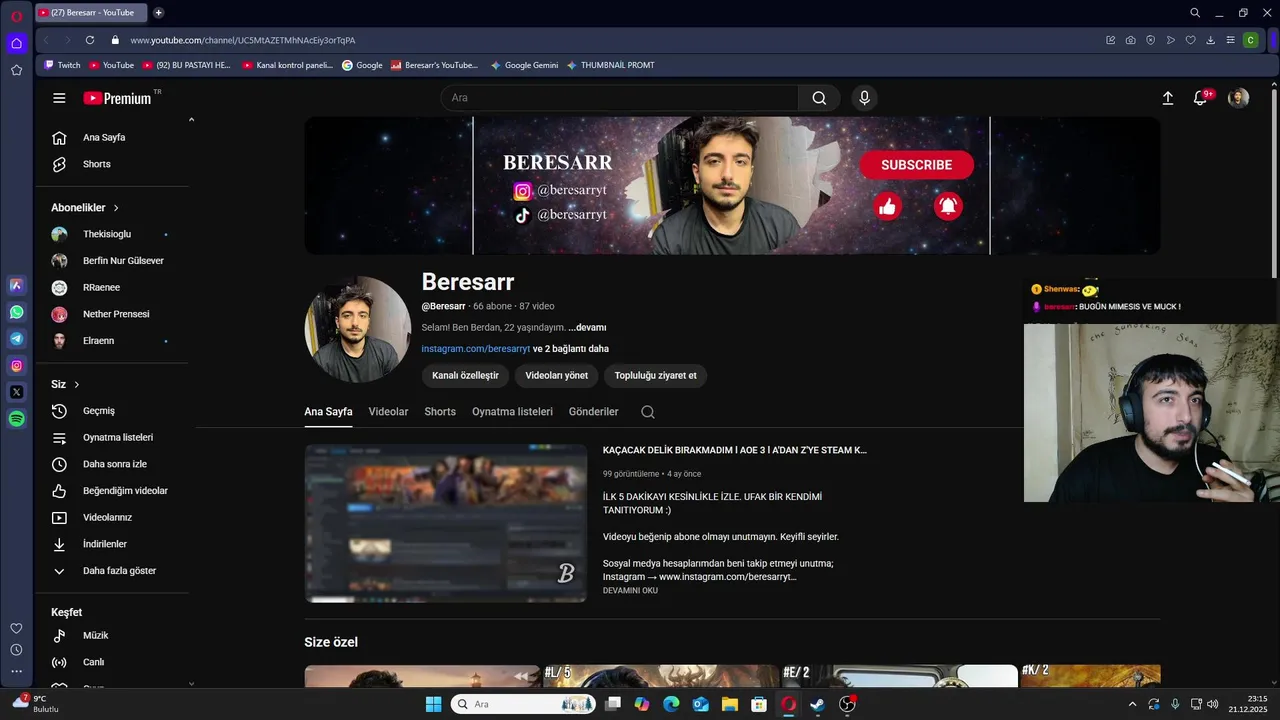Search within the channel tabs magnifier

tap(648, 412)
